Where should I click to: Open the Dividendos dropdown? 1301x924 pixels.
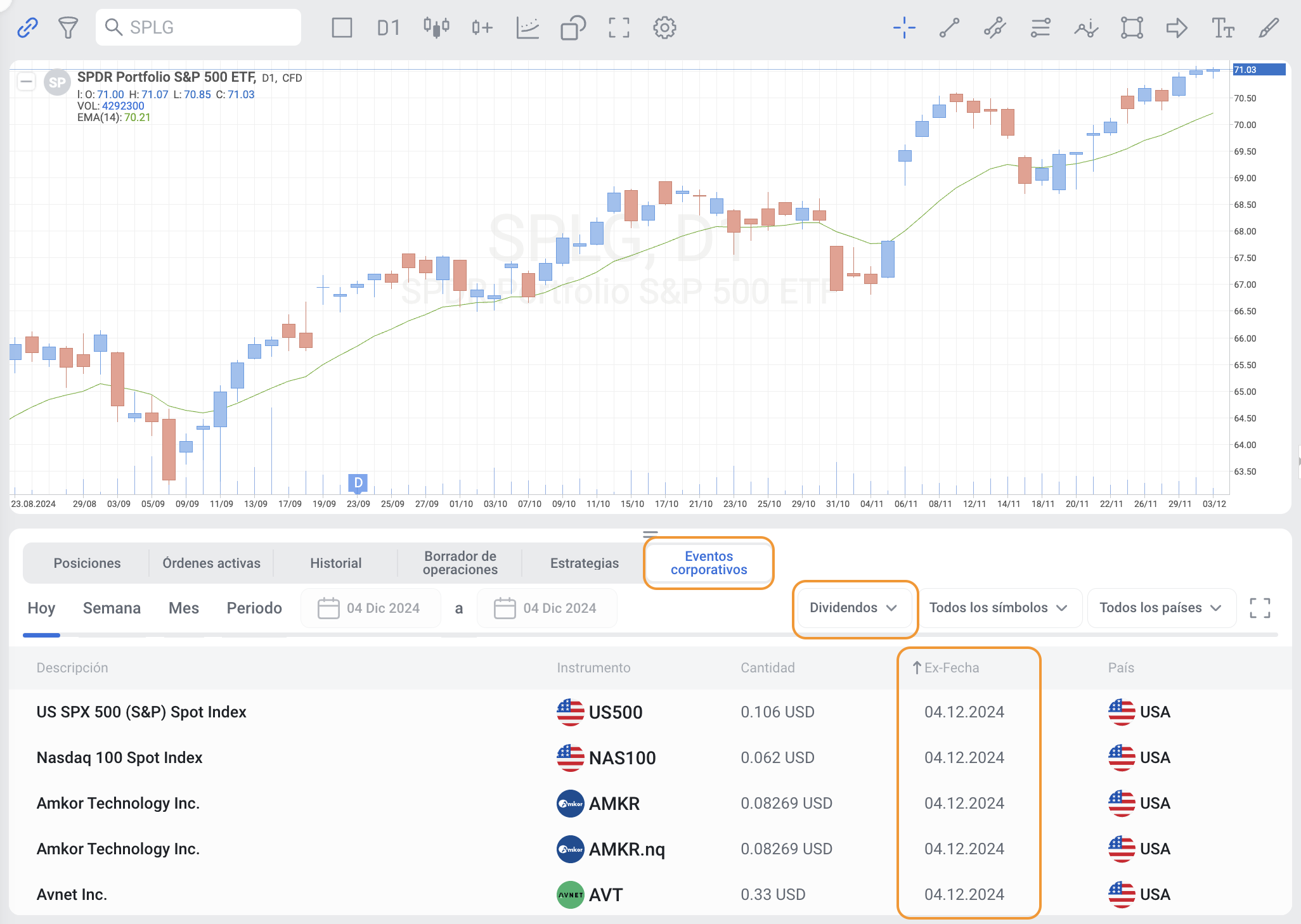pyautogui.click(x=853, y=608)
